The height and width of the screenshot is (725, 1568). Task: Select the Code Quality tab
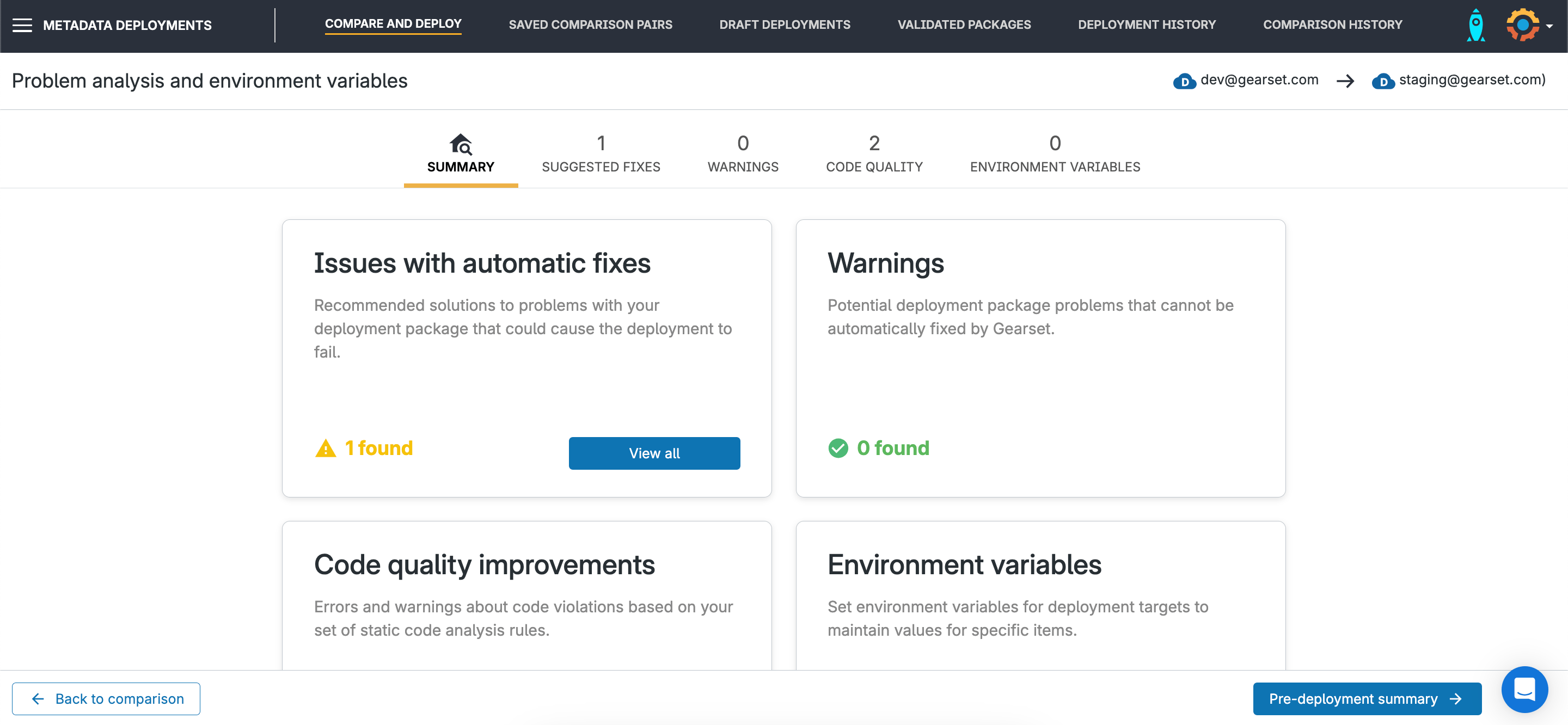(x=874, y=154)
